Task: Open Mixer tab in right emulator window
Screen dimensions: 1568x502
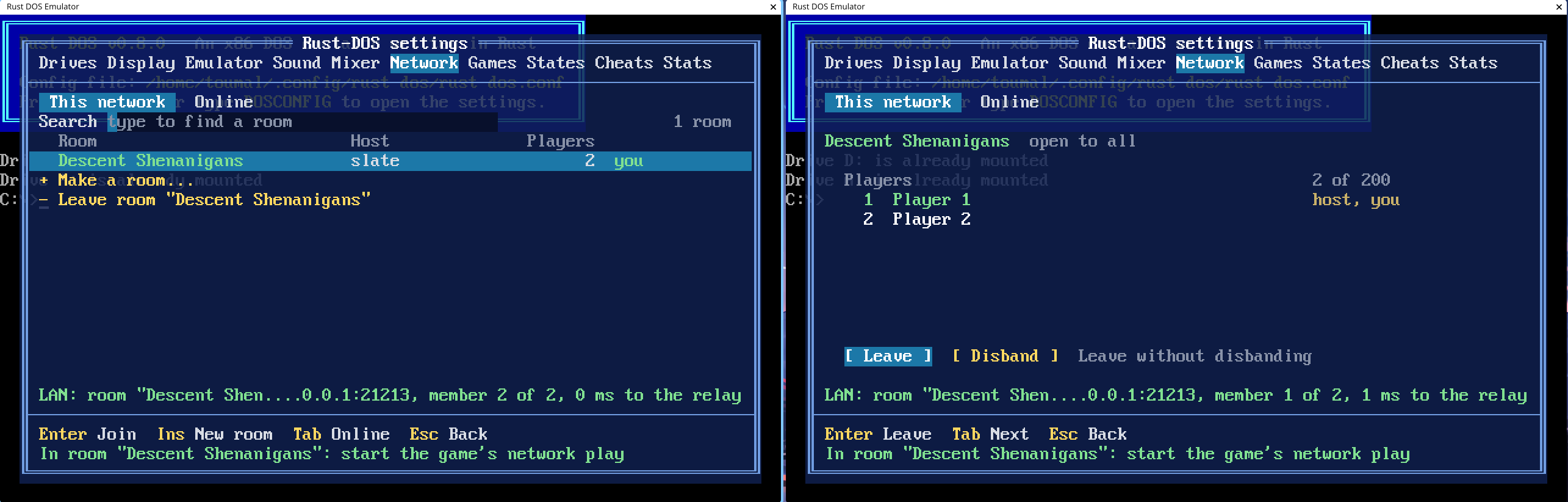Action: tap(1142, 63)
